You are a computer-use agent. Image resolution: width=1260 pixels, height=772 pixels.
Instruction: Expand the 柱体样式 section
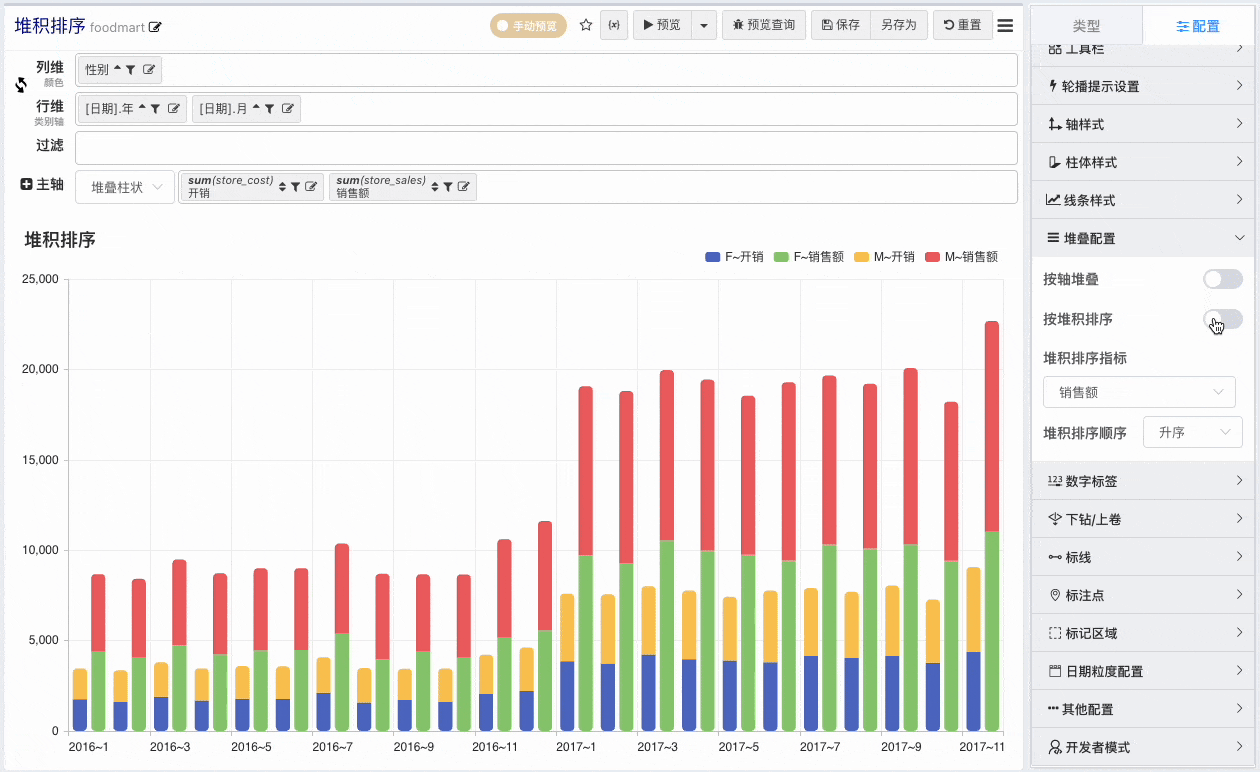(x=1145, y=162)
